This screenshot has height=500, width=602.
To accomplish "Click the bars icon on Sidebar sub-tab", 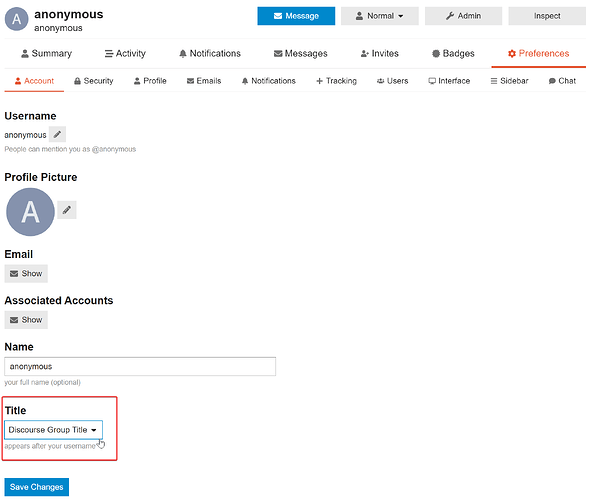I will 494,81.
